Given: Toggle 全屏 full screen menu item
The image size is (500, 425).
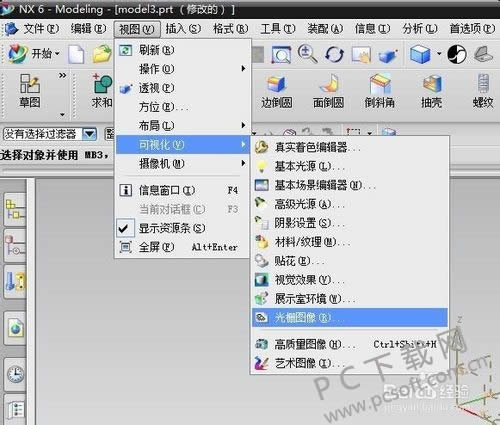Looking at the screenshot, I should (x=182, y=247).
